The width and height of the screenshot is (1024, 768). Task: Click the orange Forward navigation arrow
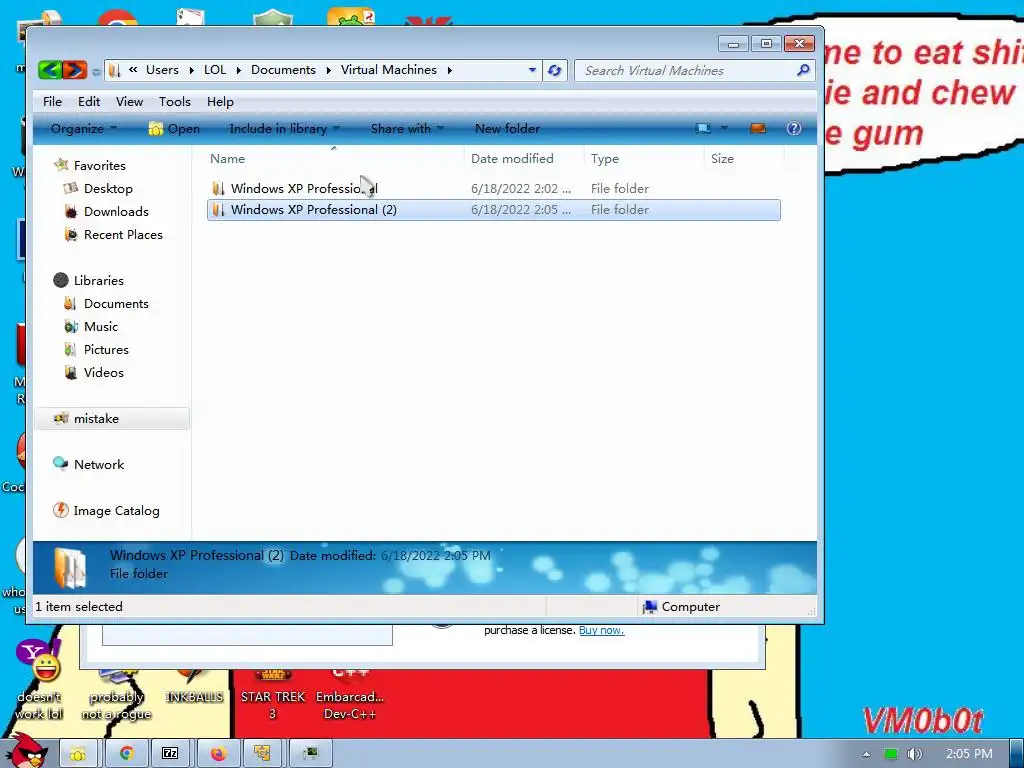(x=74, y=70)
